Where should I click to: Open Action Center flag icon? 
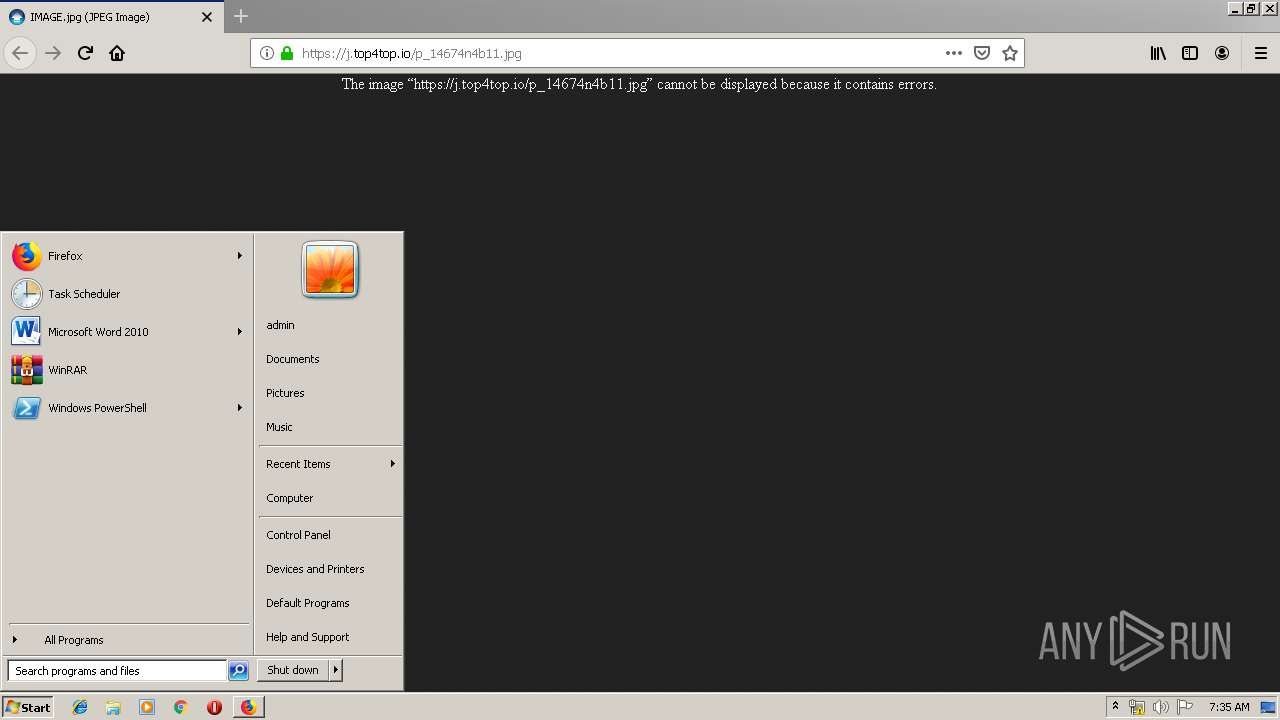coord(1185,707)
